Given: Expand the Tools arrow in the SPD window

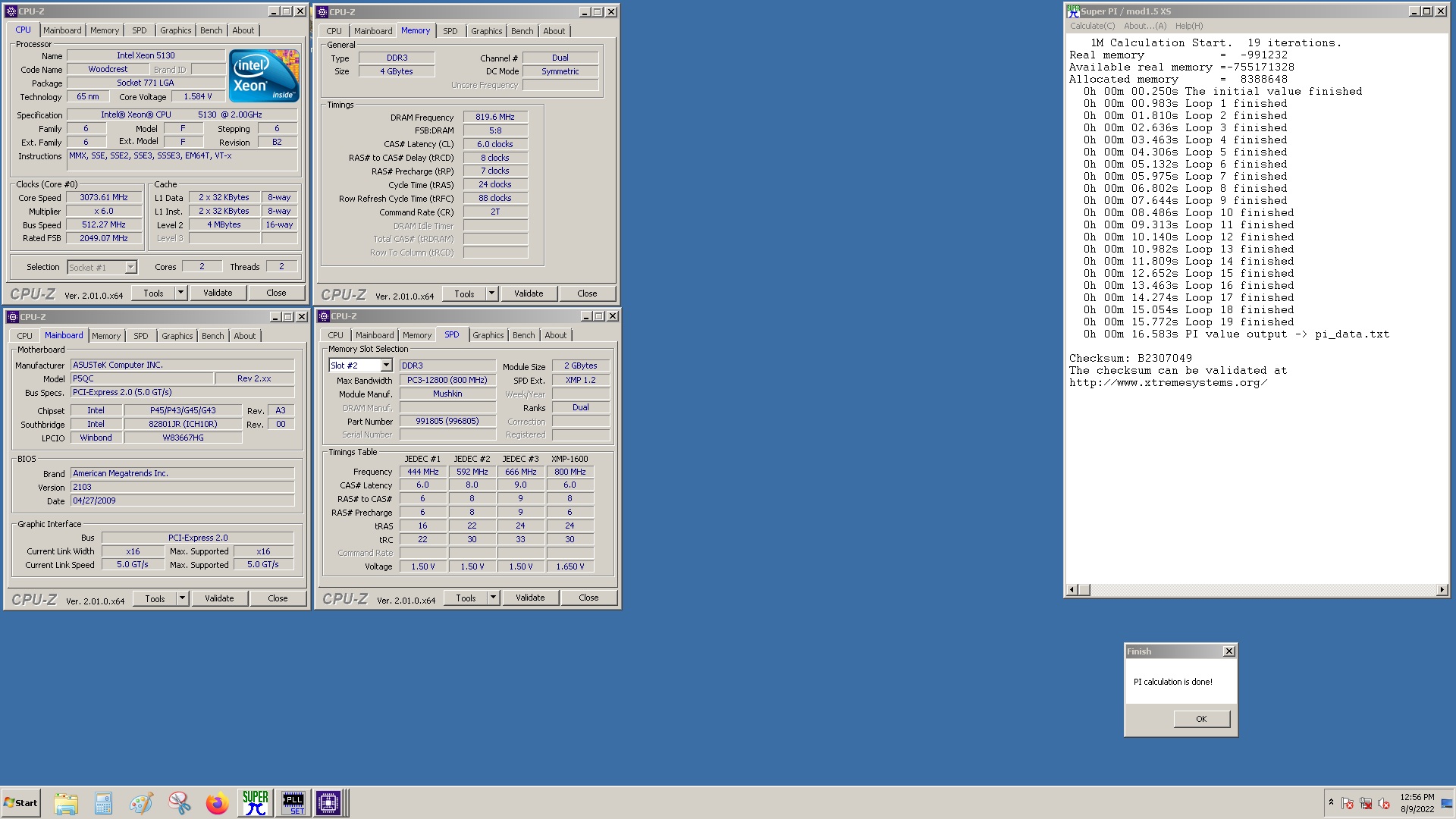Looking at the screenshot, I should [x=493, y=598].
